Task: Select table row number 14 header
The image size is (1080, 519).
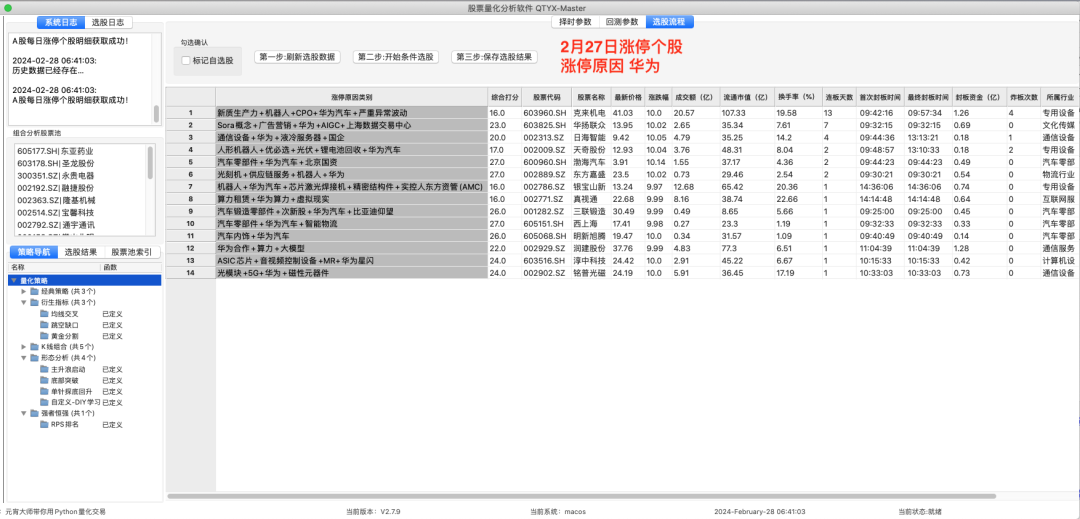Action: click(191, 273)
